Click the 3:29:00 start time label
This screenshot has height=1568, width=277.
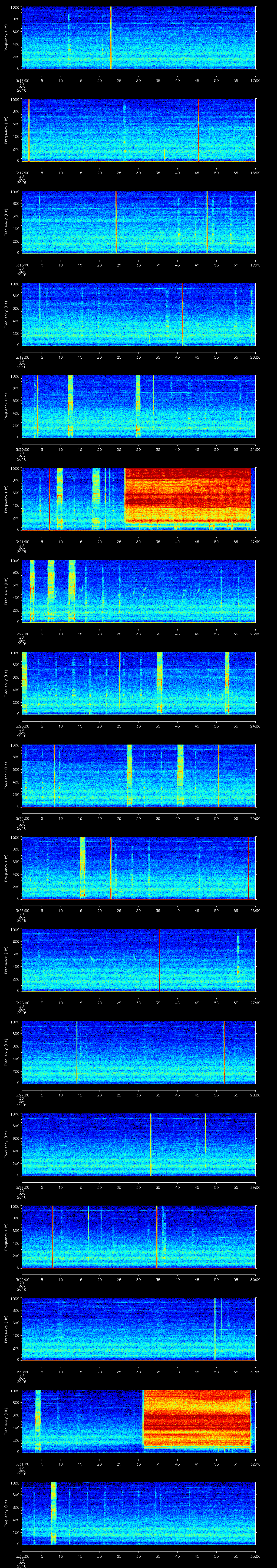[22, 1279]
